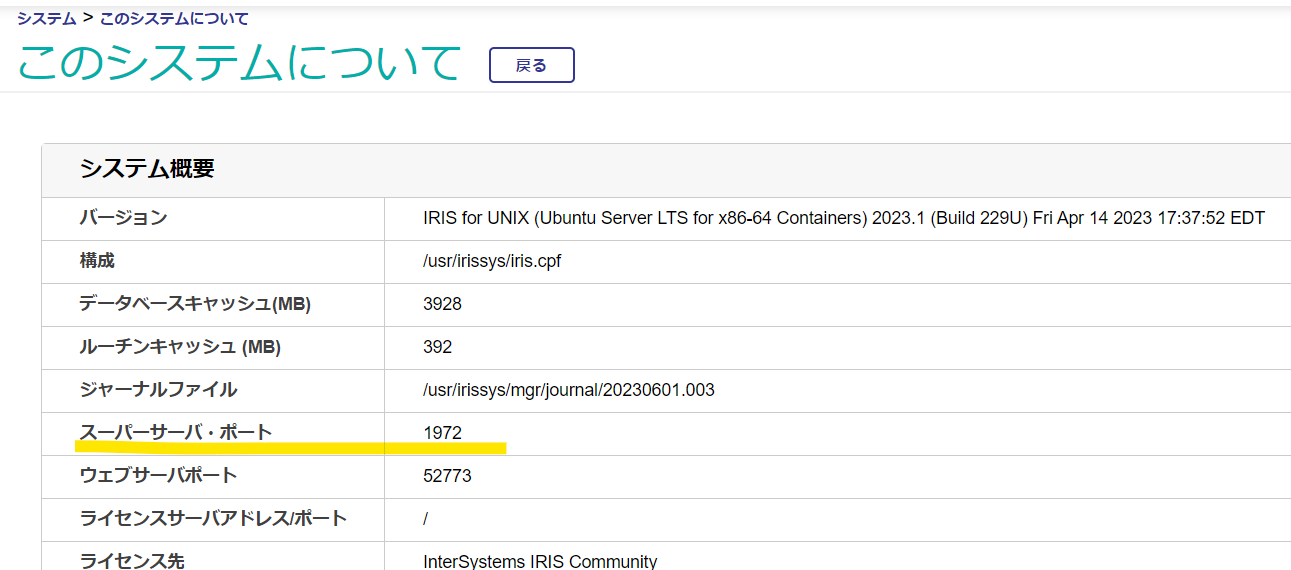The width and height of the screenshot is (1291, 570).
Task: Click the /usr/irissys/iris.cpf configuration path
Action: click(493, 261)
